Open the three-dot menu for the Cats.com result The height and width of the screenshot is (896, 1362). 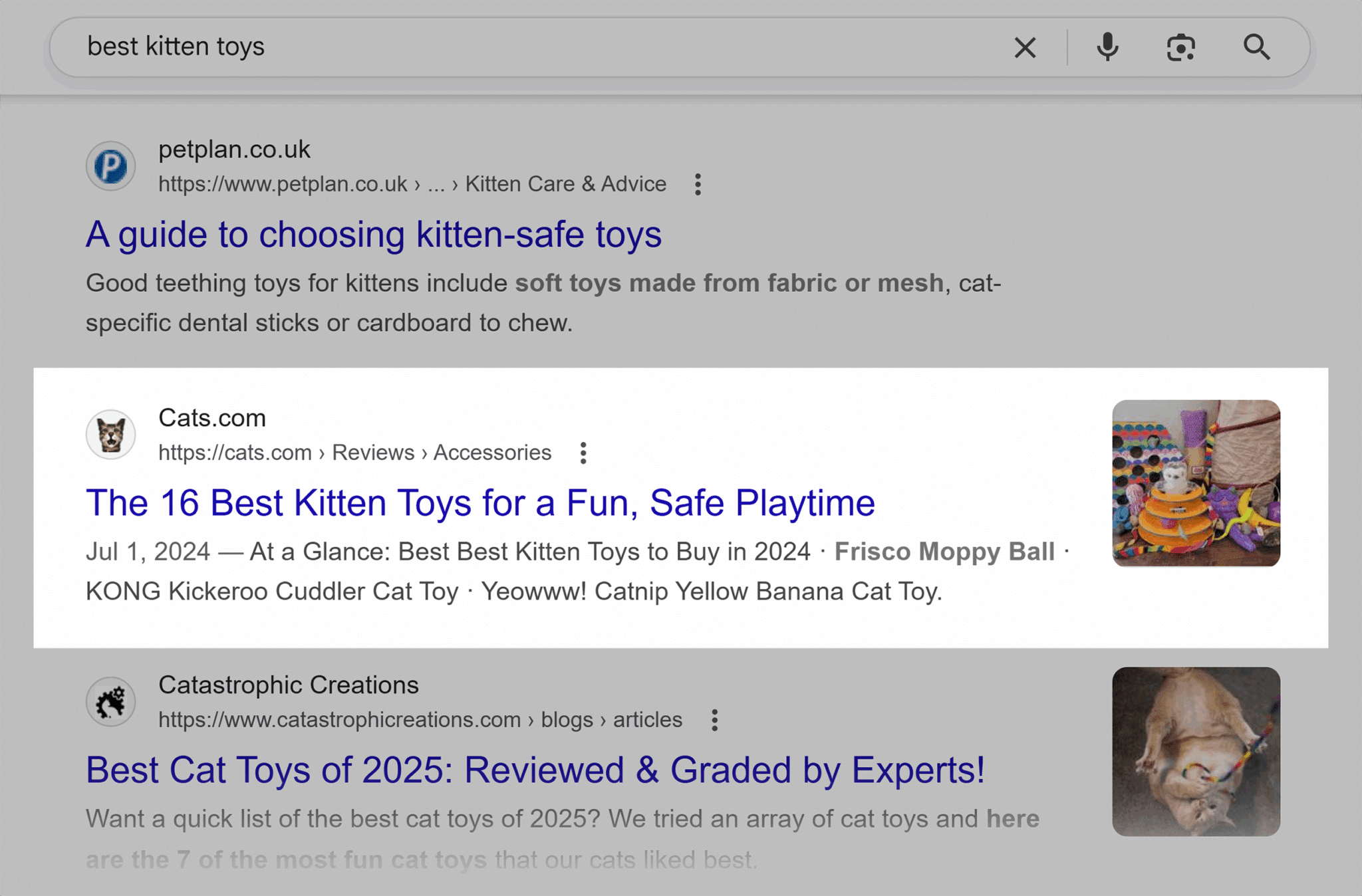point(583,453)
